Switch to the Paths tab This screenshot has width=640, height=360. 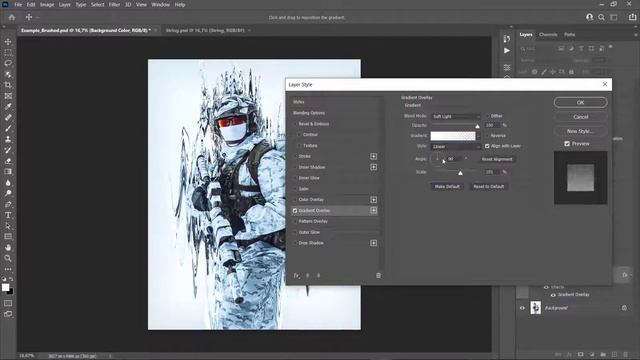point(570,35)
